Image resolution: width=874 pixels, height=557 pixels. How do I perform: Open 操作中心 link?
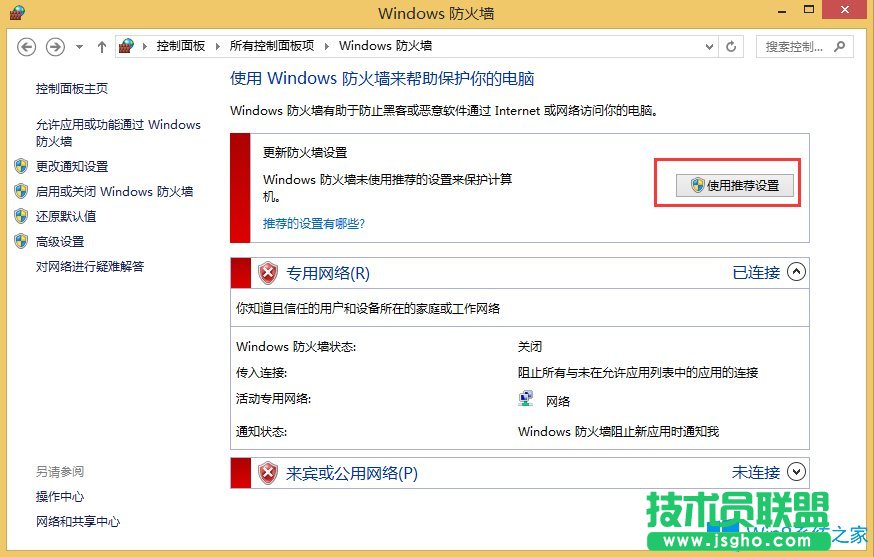click(x=60, y=496)
